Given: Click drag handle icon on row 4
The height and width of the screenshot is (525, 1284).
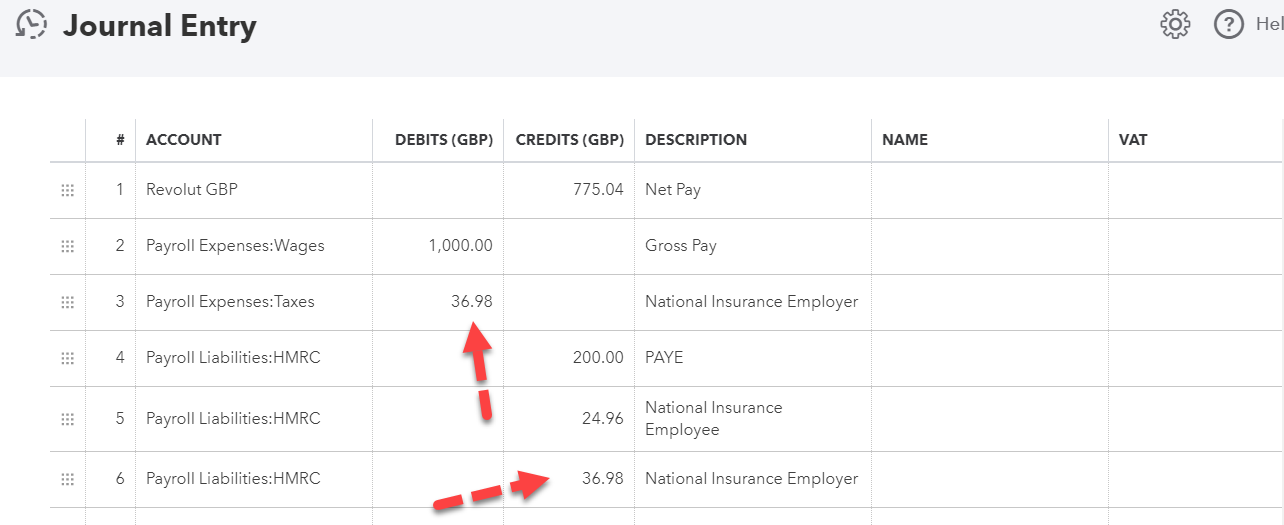Looking at the screenshot, I should pos(68,358).
